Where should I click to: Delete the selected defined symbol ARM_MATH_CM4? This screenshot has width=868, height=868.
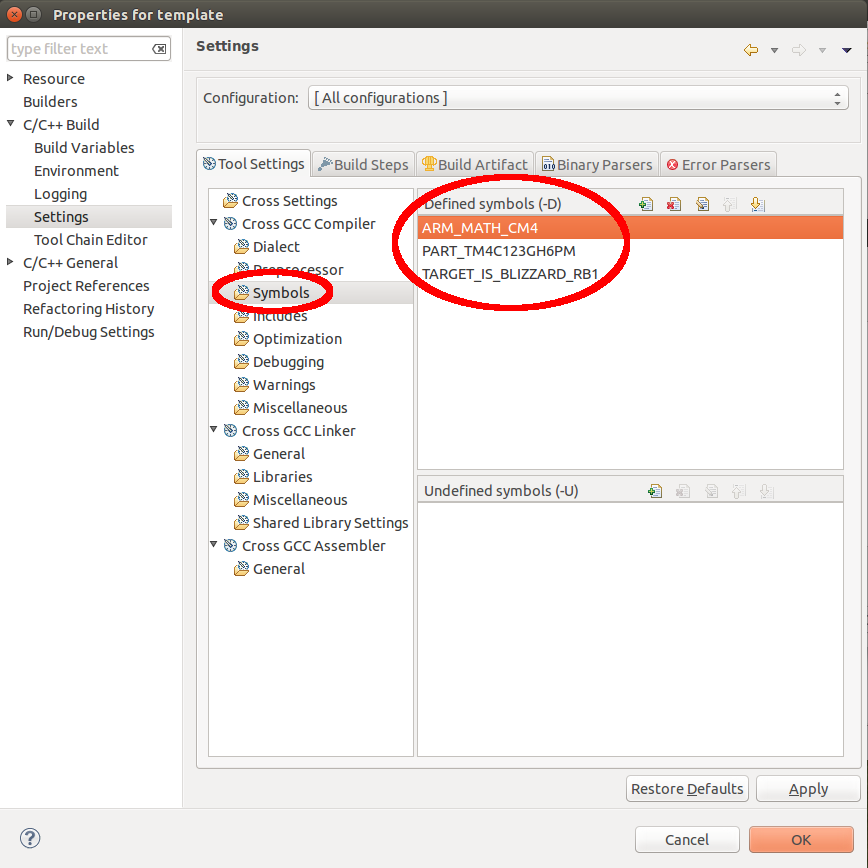(673, 204)
